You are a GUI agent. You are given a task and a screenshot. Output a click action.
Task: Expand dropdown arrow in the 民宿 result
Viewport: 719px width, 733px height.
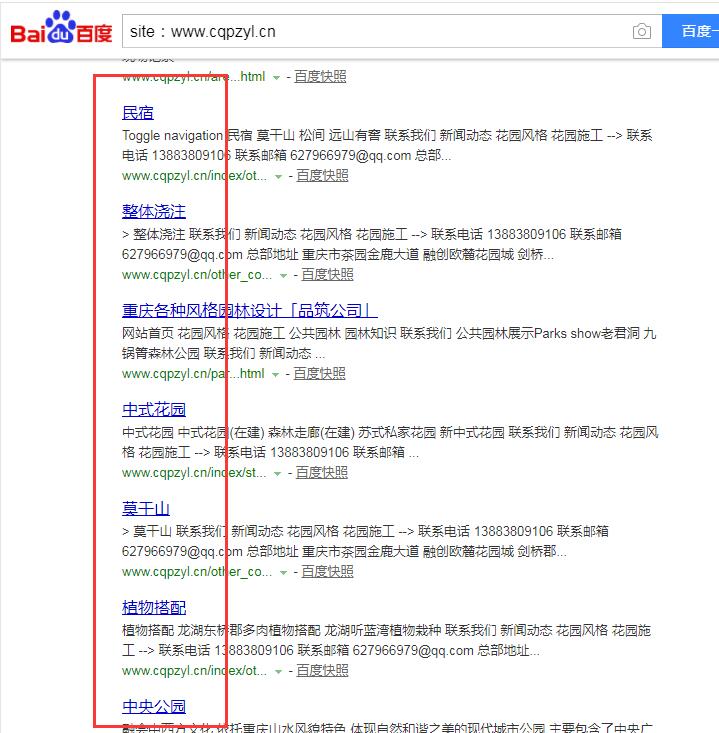pyautogui.click(x=279, y=177)
